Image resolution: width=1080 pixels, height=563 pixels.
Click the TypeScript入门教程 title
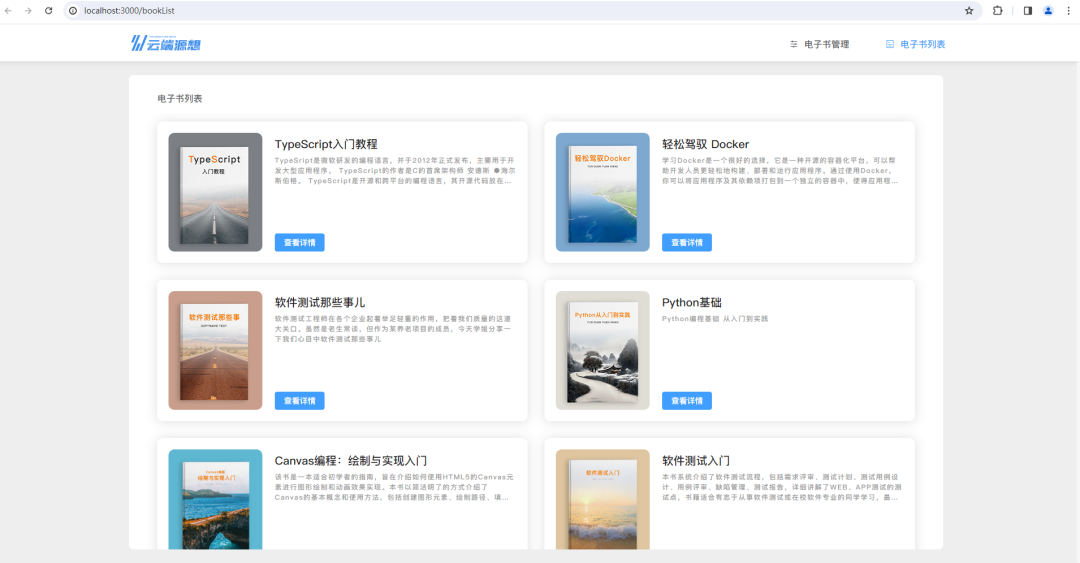pyautogui.click(x=326, y=144)
